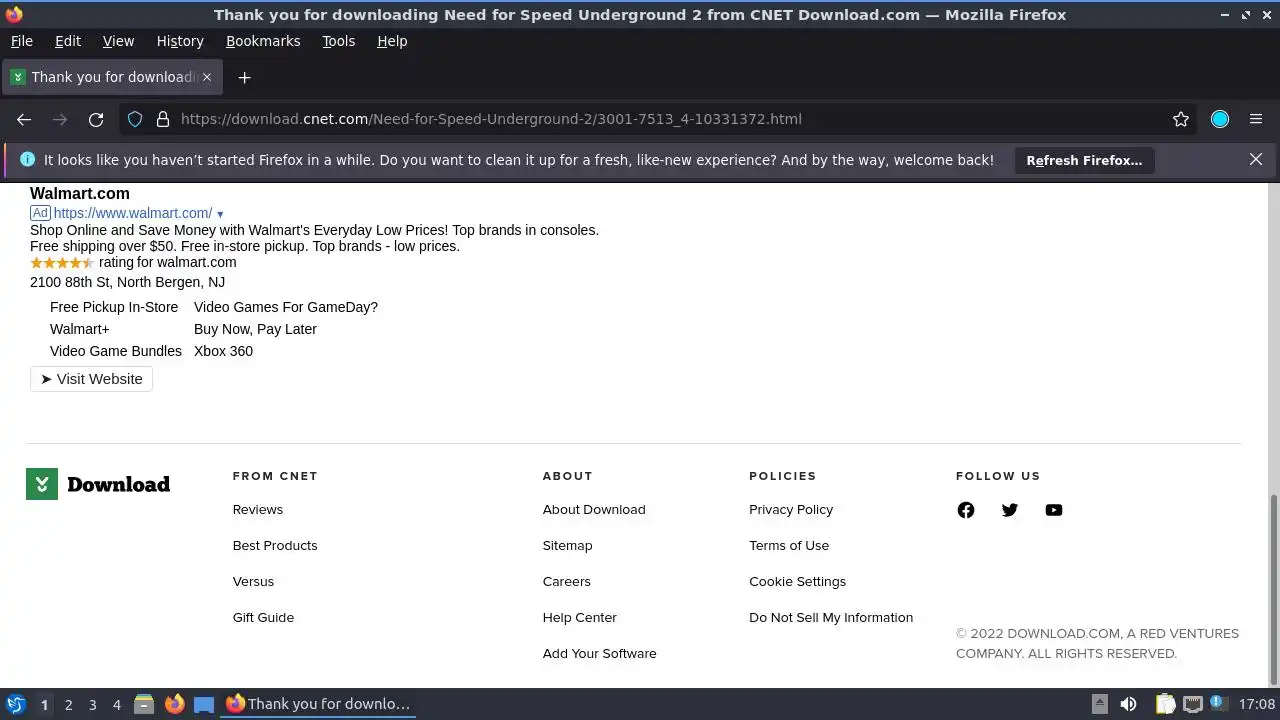Open the taskbar application launcher

point(15,704)
